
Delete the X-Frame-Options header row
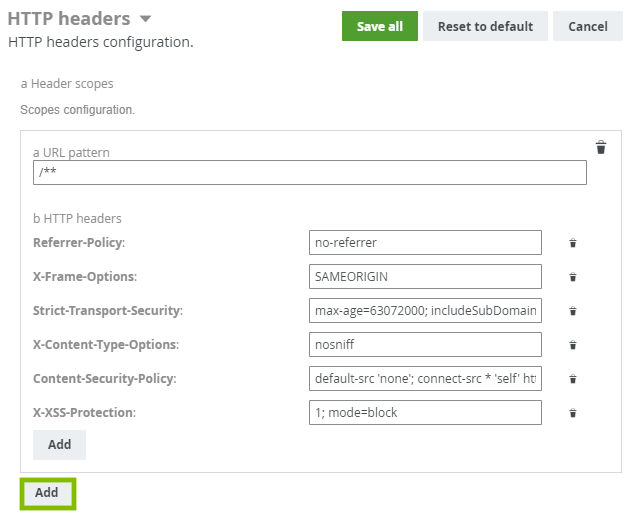point(573,277)
